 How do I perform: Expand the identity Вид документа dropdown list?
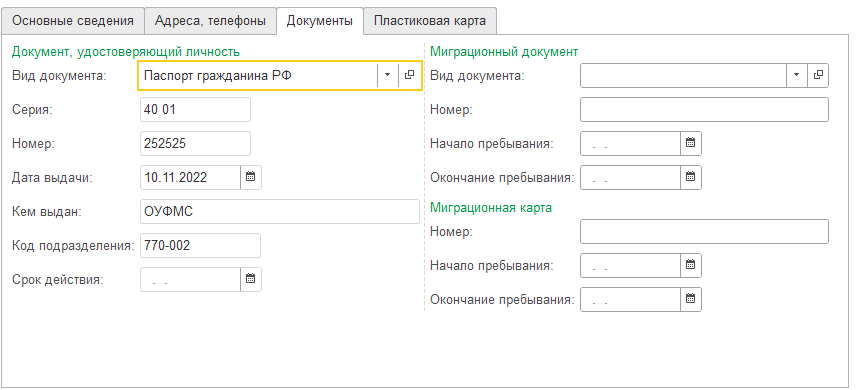387,75
